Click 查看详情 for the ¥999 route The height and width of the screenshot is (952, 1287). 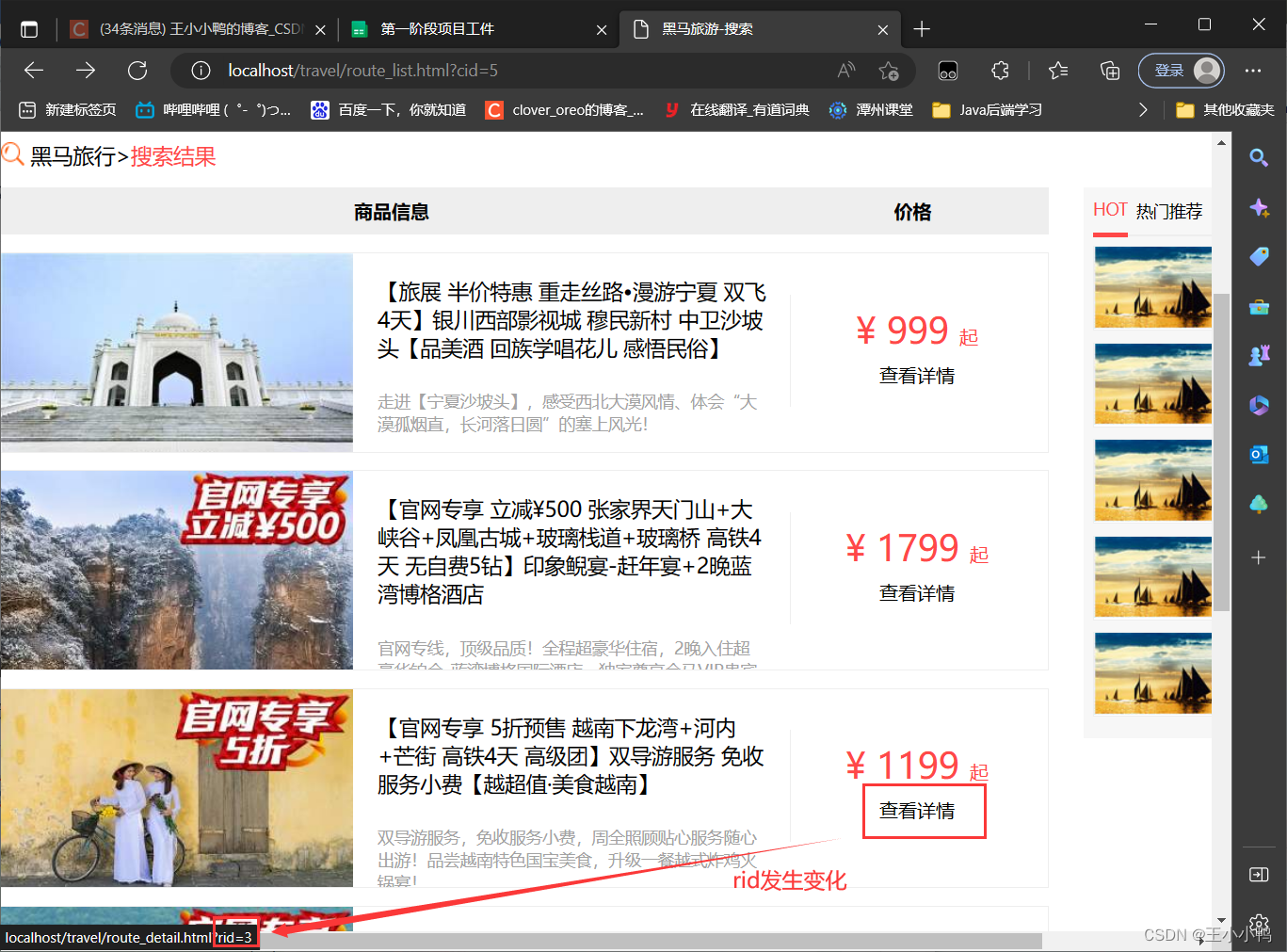pyautogui.click(x=917, y=376)
